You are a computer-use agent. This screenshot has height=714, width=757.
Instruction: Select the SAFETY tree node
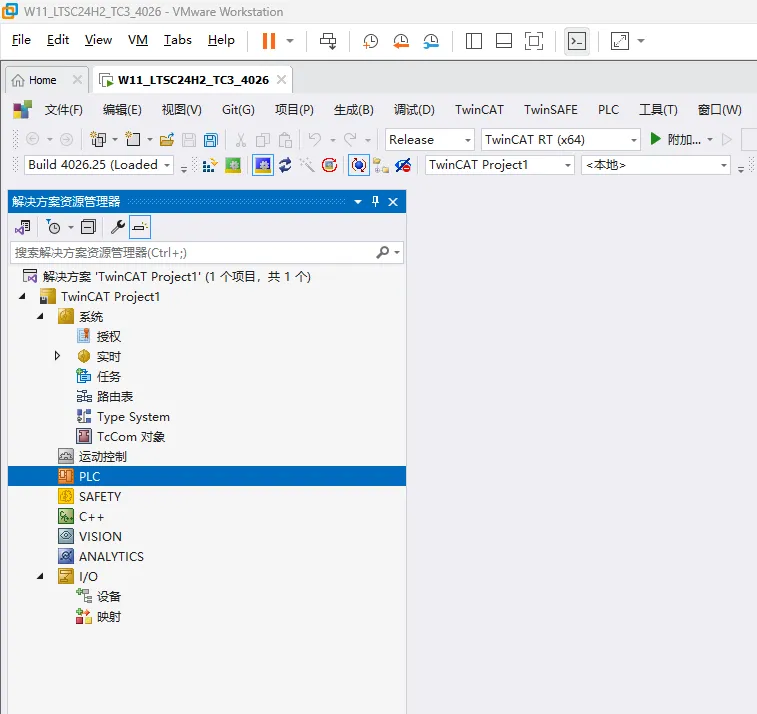coord(99,496)
